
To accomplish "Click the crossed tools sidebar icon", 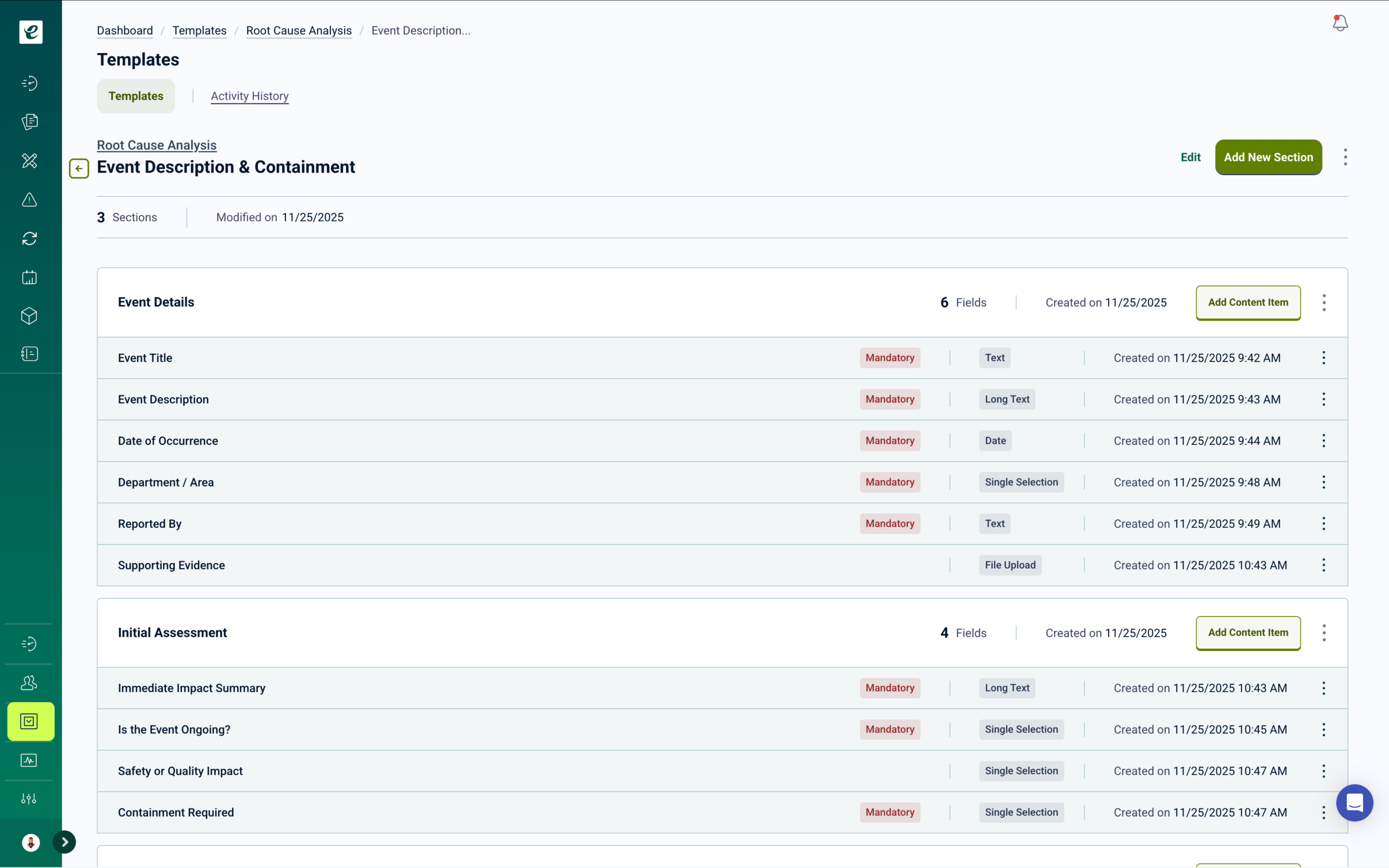I will 30,161.
